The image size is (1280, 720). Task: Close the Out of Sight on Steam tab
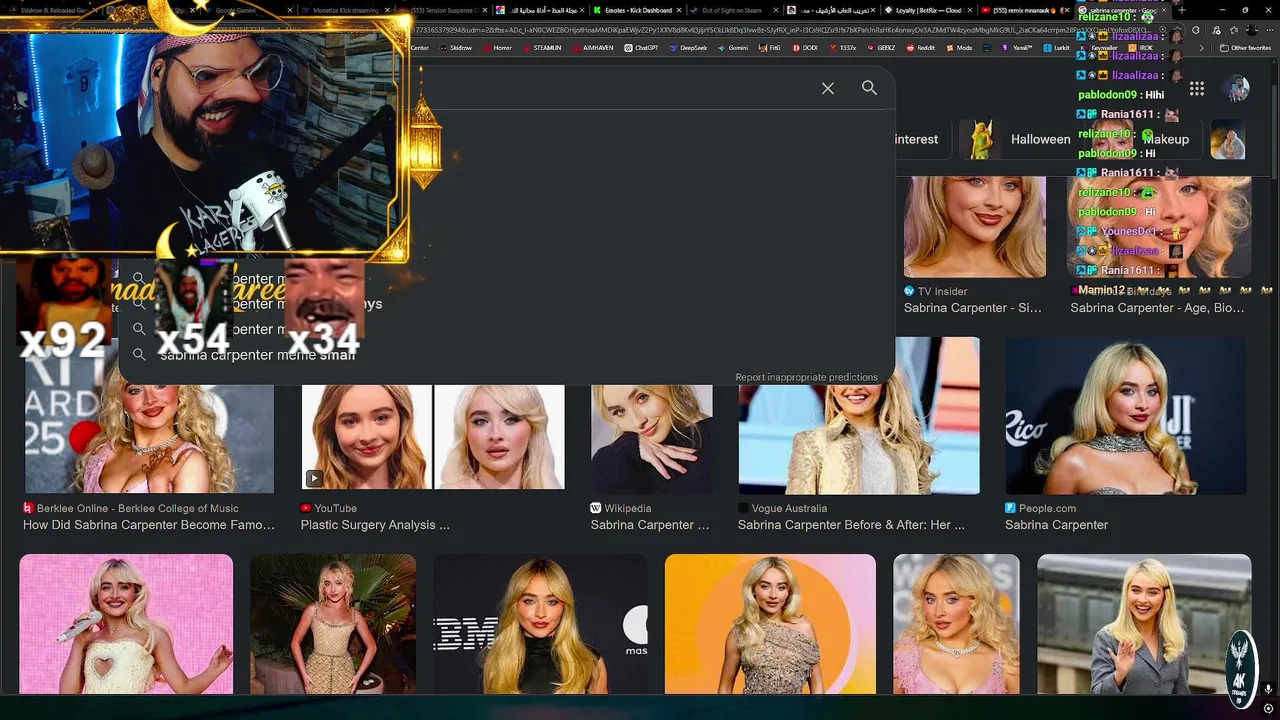(777, 10)
